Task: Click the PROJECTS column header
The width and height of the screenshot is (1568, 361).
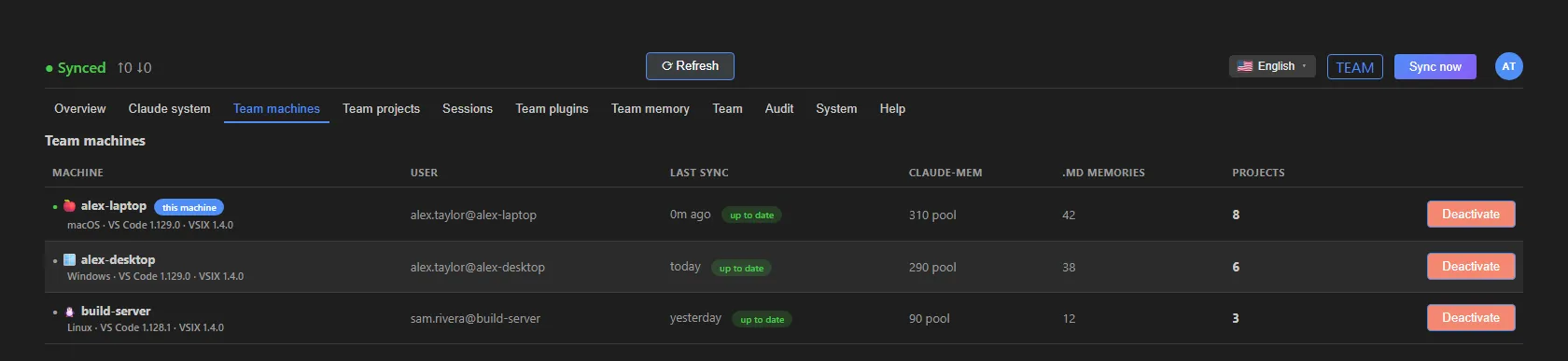Action: [x=1258, y=173]
